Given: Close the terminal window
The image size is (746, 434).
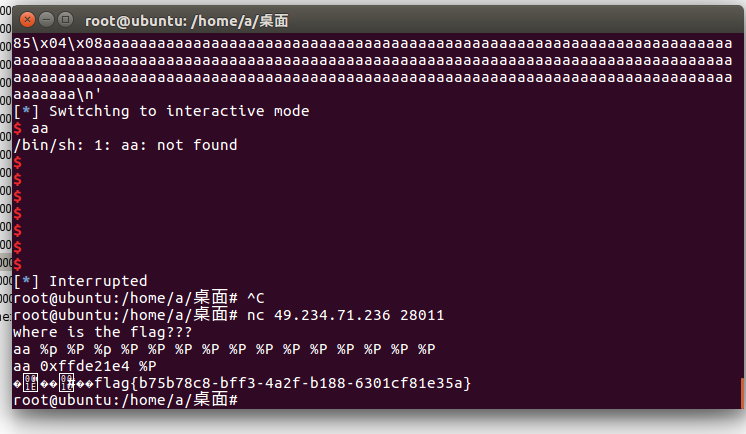Looking at the screenshot, I should (x=27, y=20).
